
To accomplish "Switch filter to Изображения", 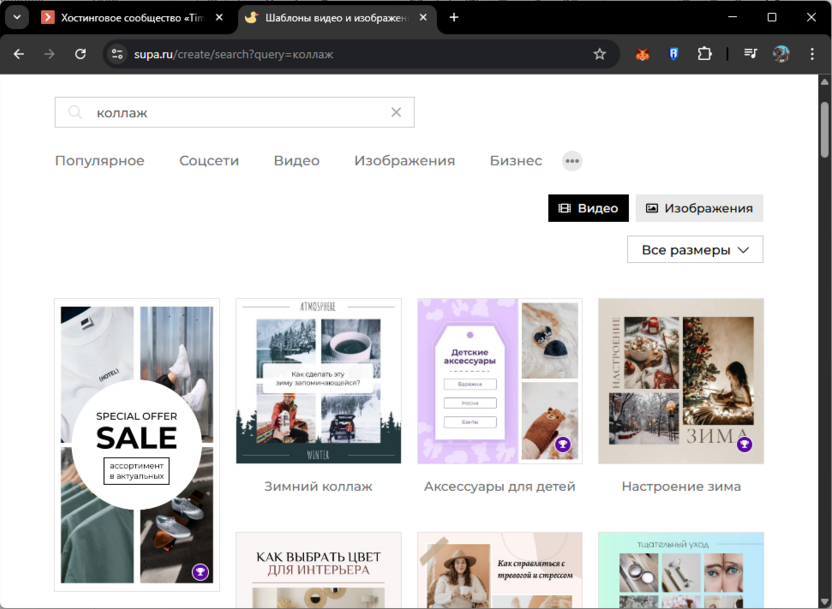I will 699,208.
